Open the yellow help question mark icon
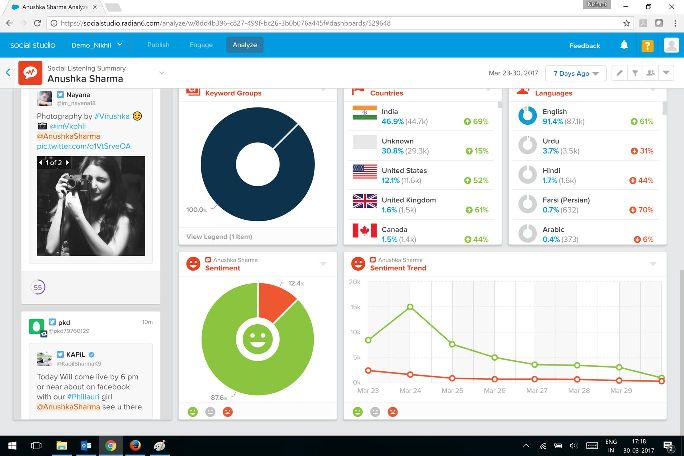 [x=647, y=45]
